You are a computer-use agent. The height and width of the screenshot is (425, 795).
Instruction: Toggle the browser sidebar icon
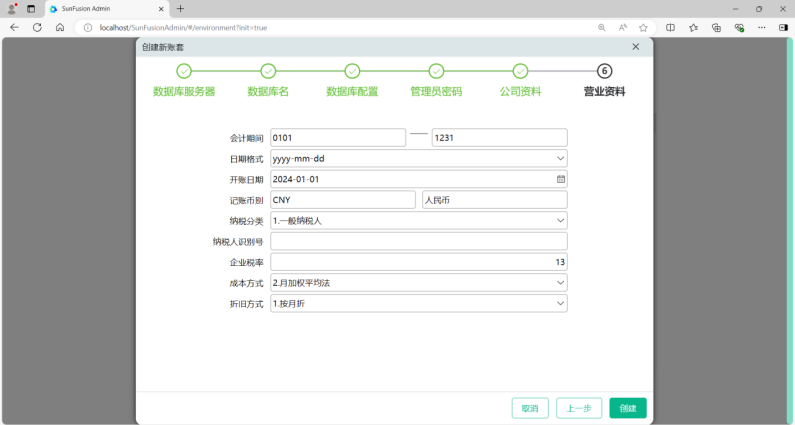[783, 28]
